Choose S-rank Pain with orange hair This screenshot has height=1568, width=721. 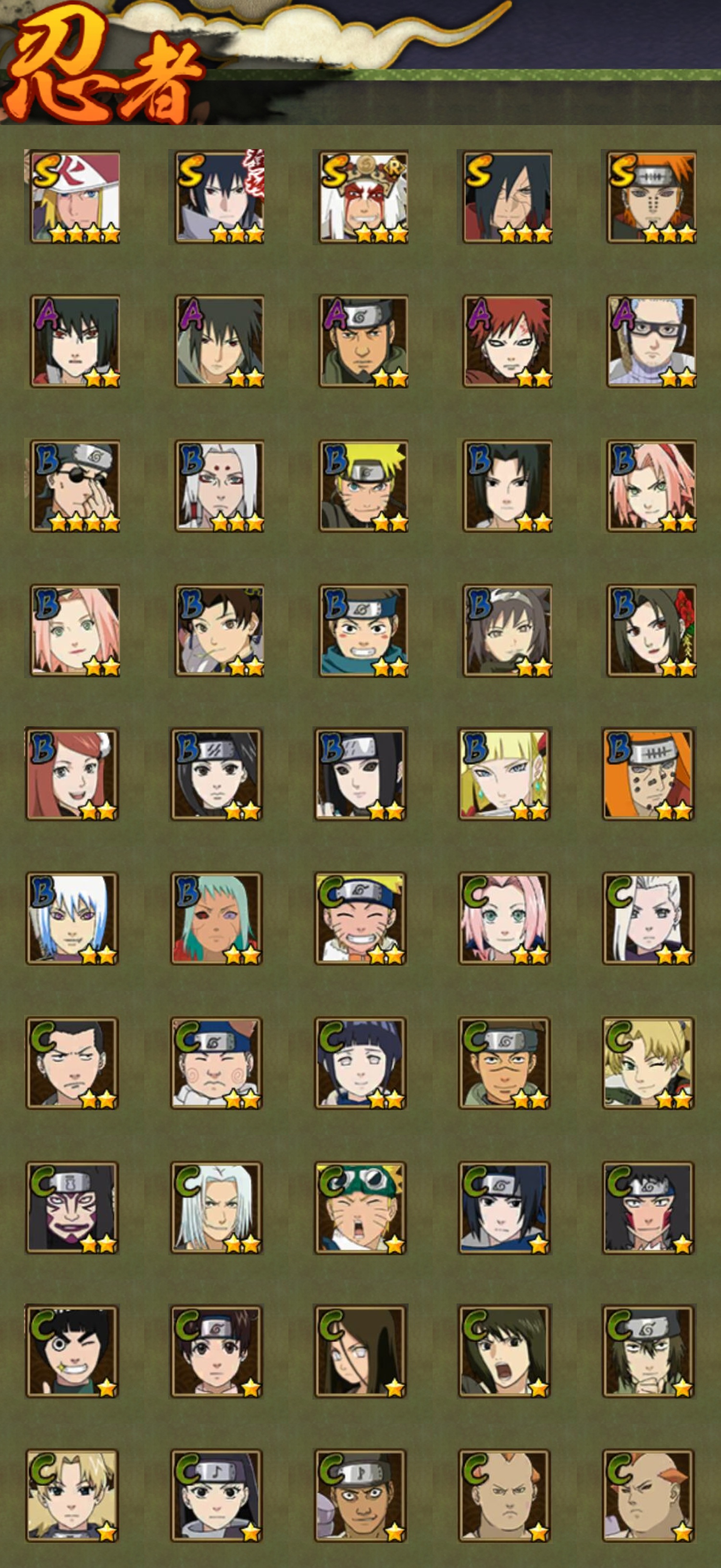(x=651, y=197)
